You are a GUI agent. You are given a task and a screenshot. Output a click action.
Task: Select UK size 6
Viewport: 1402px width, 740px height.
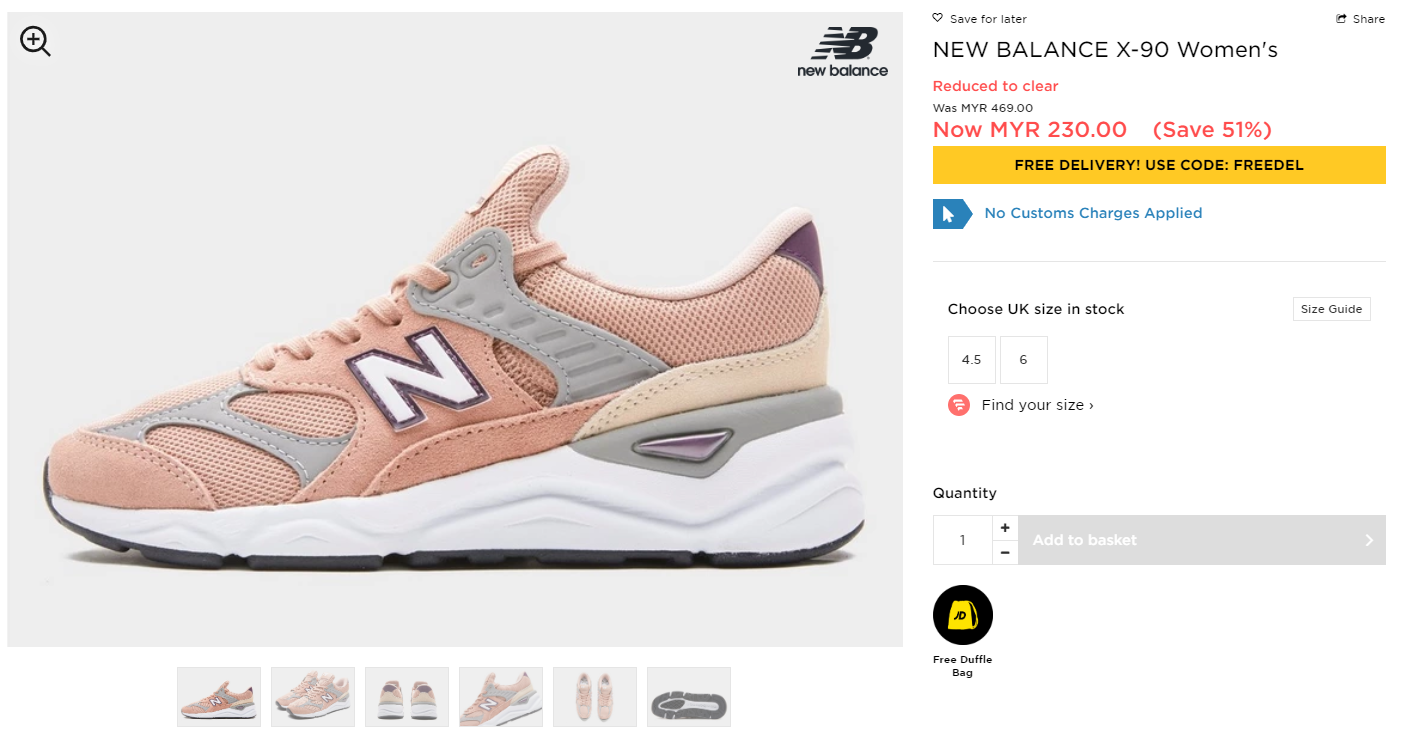pyautogui.click(x=1023, y=360)
